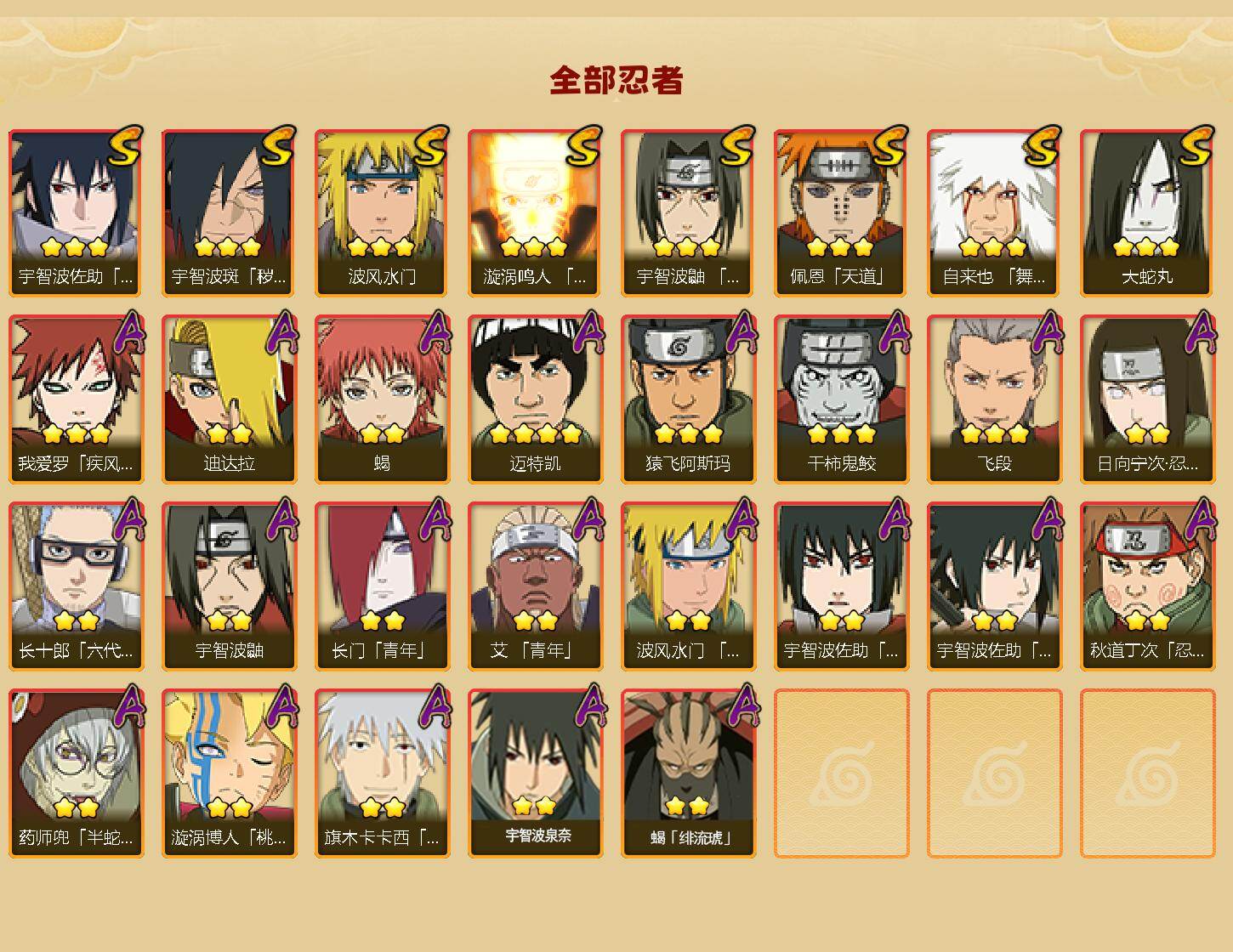
Task: Open the 迈特凯 ninja card
Action: coord(535,399)
